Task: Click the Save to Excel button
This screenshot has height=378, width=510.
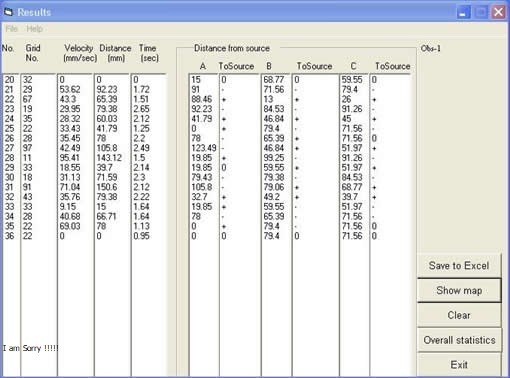Action: pyautogui.click(x=459, y=266)
